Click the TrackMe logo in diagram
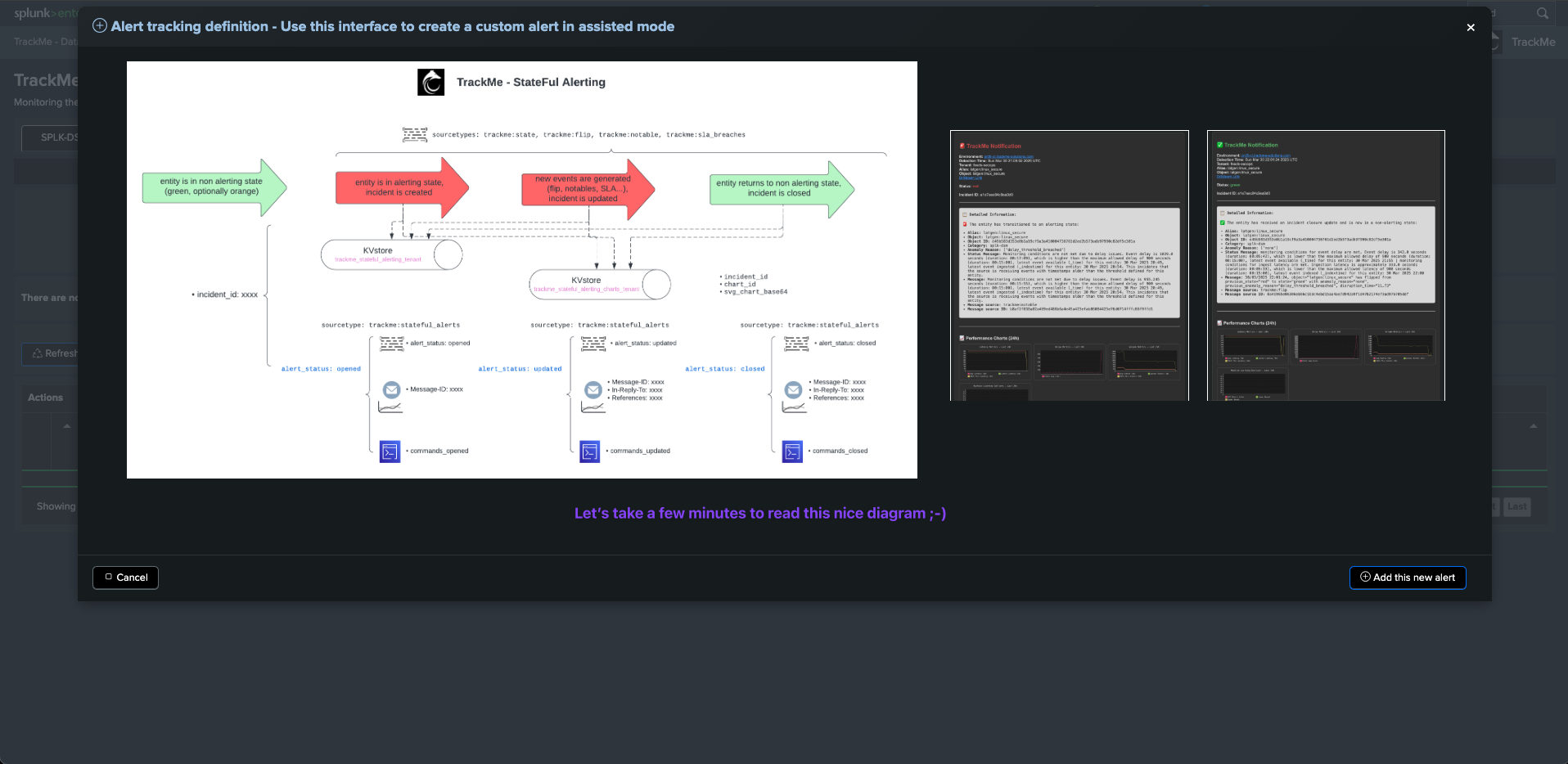The height and width of the screenshot is (764, 1568). [431, 82]
